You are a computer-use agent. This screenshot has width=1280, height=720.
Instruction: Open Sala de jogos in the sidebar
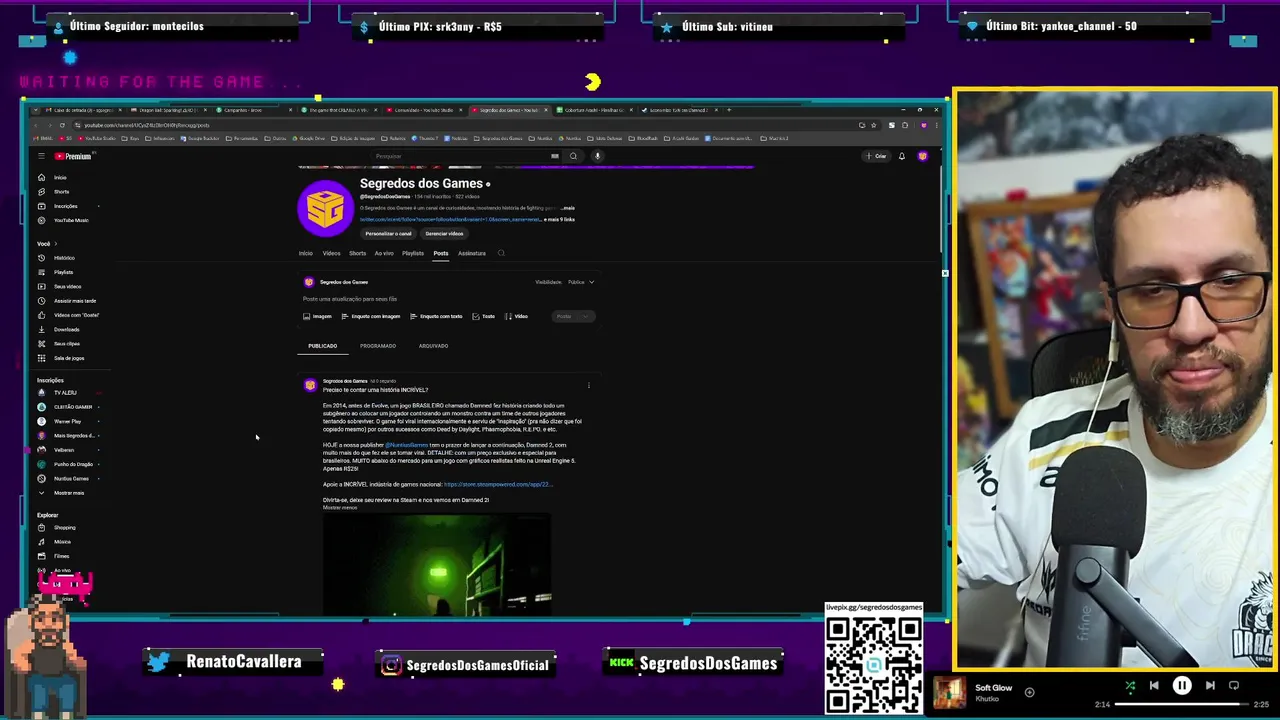point(68,358)
